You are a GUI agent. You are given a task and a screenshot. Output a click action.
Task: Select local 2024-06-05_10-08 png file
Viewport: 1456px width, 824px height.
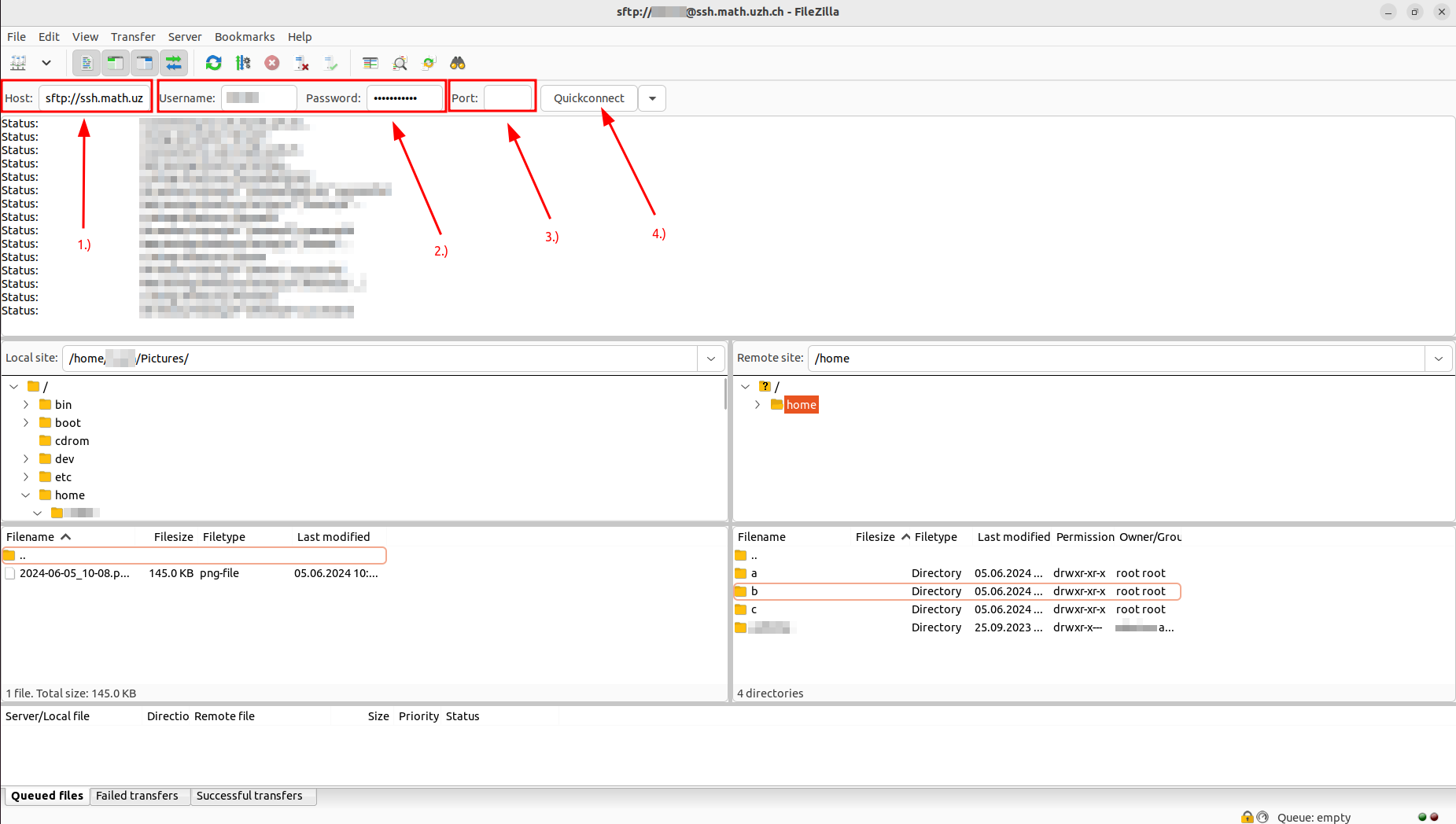(194, 574)
